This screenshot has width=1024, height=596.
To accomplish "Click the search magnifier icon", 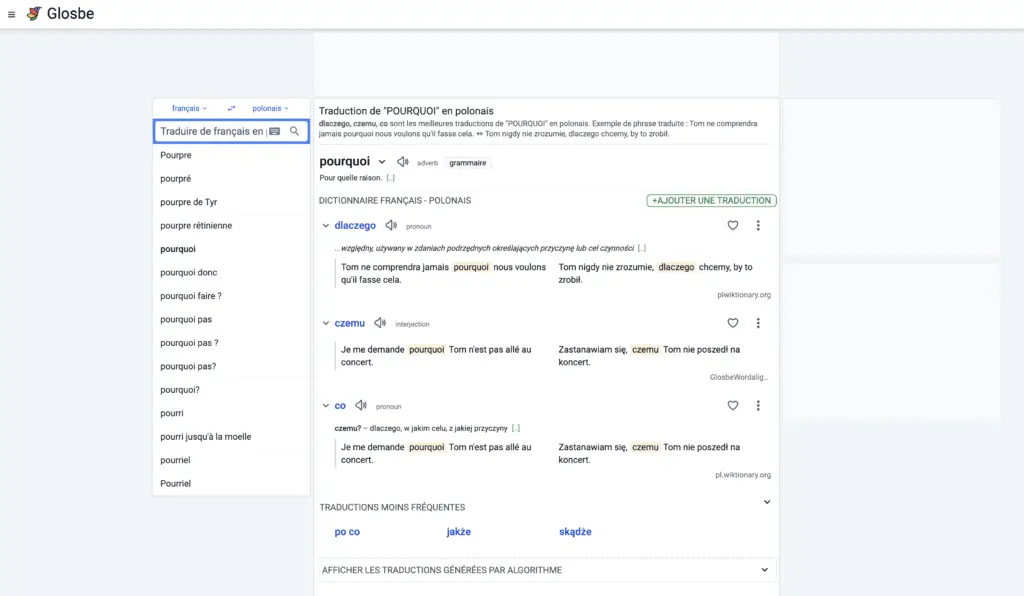I will coord(295,131).
